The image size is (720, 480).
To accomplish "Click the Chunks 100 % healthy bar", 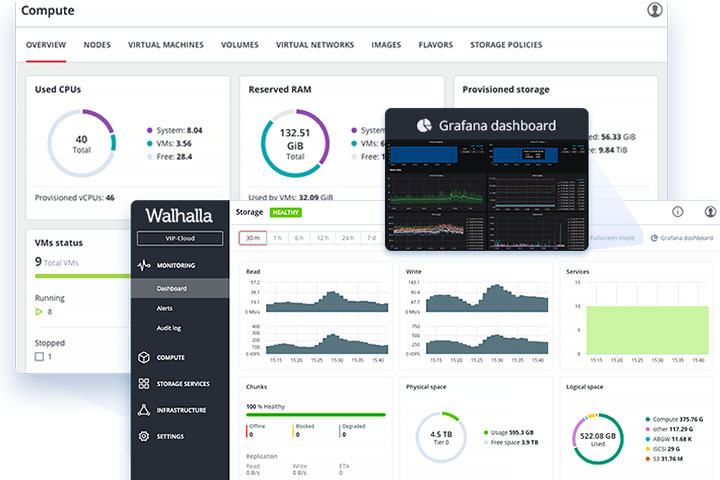I will (x=316, y=415).
